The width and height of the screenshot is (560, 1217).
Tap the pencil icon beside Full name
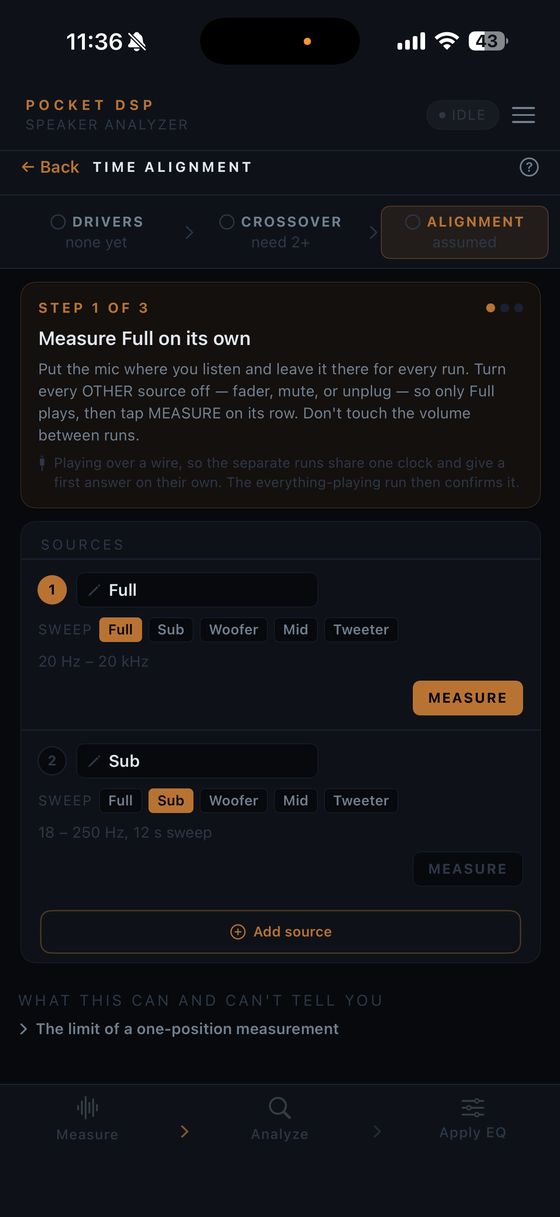94,591
